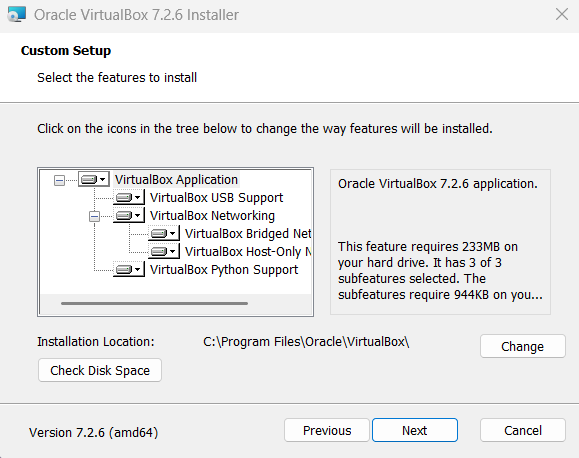Click the feature tree horizontal scrollbar

click(154, 304)
